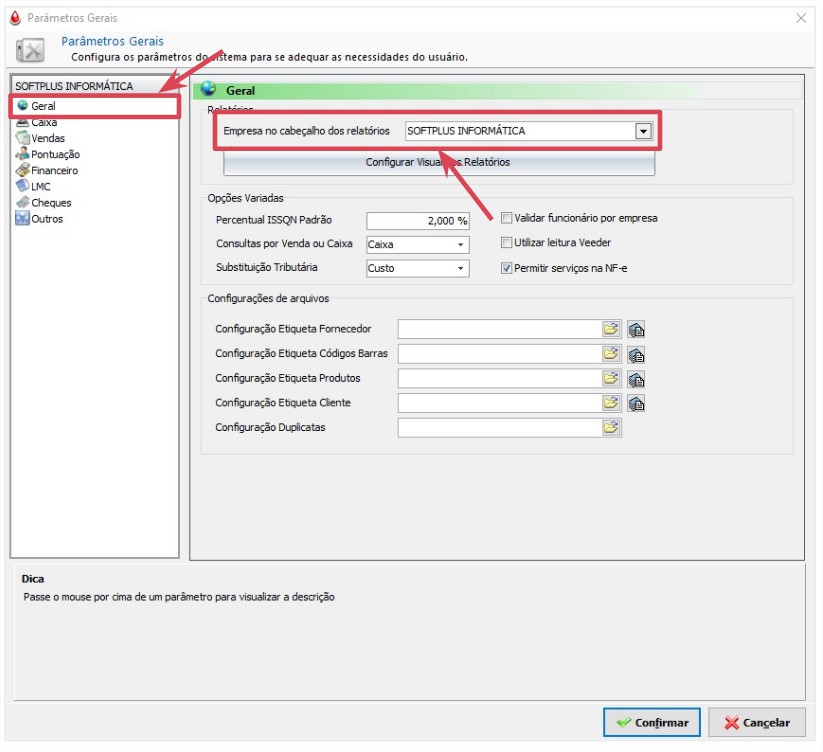This screenshot has width=823, height=752.
Task: Click the Parâmetros Gerais tools header icon
Action: click(30, 50)
